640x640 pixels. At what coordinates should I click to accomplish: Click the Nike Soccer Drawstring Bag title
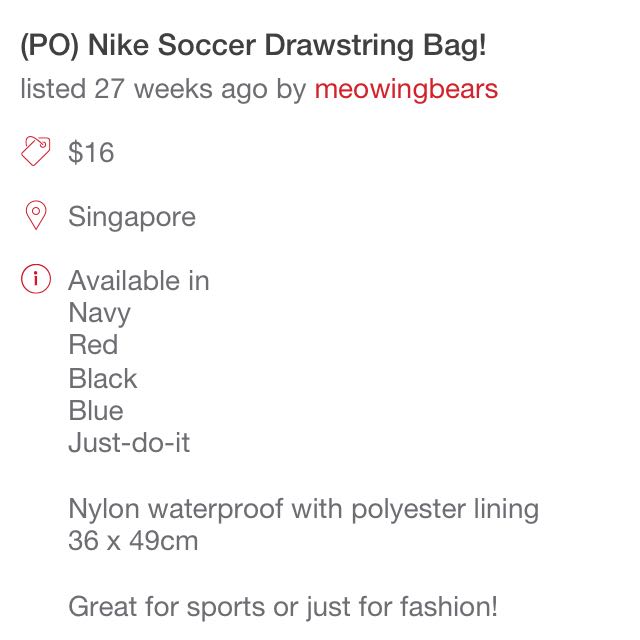coord(253,45)
